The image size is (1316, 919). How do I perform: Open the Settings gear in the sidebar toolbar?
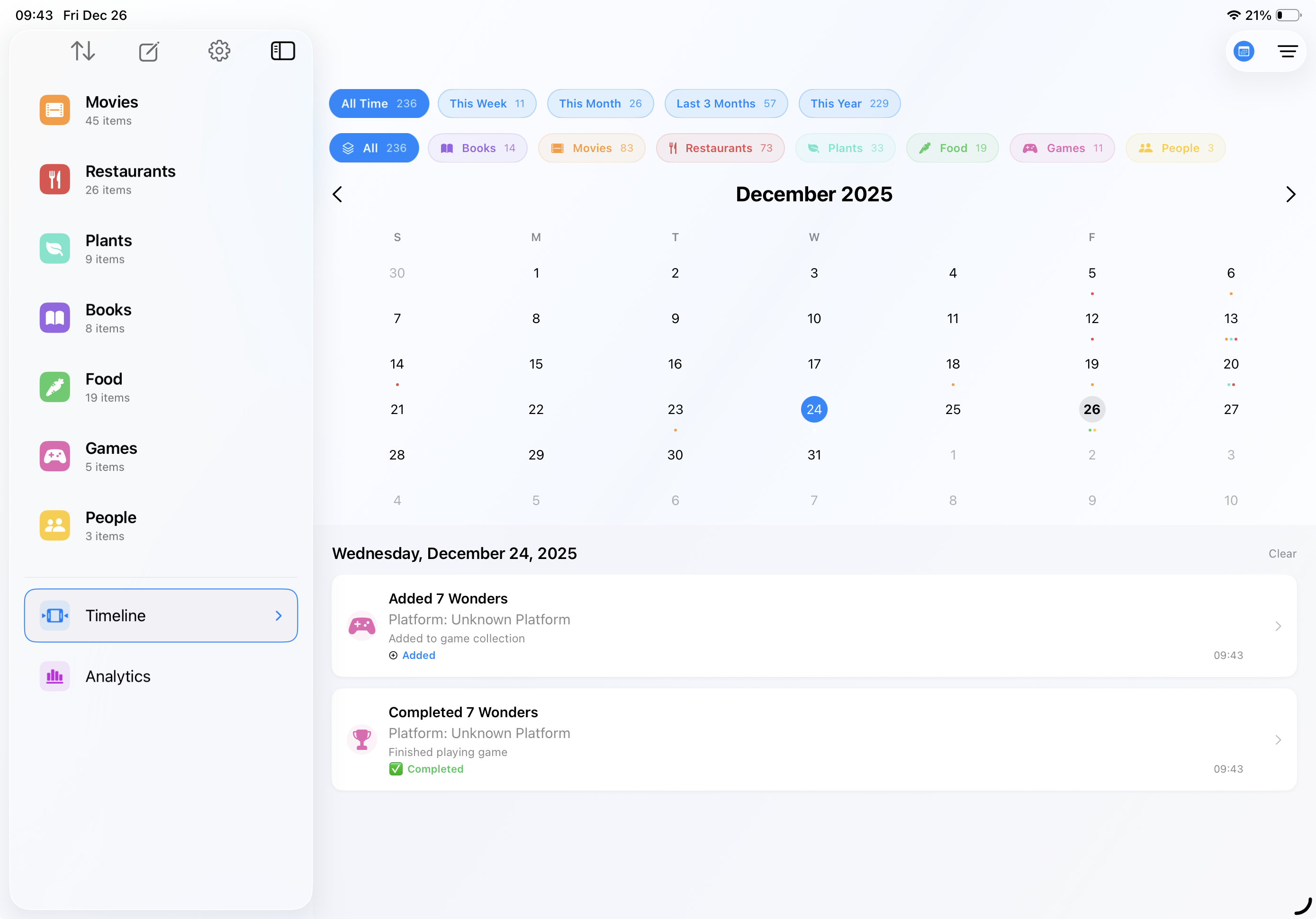218,51
